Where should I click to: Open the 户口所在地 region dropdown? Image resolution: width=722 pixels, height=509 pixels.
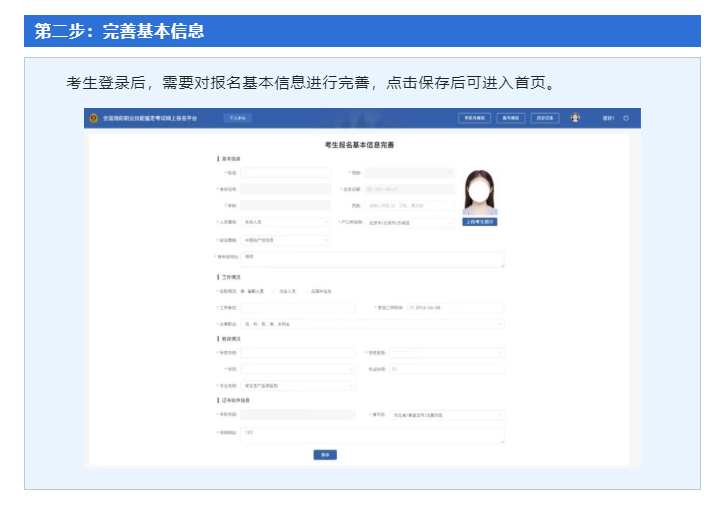point(411,223)
